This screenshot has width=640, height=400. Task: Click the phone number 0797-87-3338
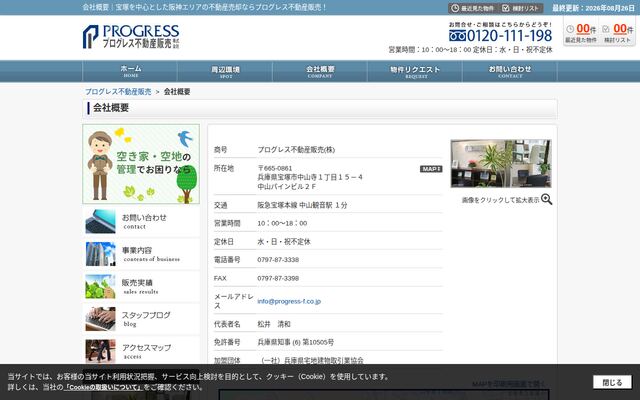[278, 260]
